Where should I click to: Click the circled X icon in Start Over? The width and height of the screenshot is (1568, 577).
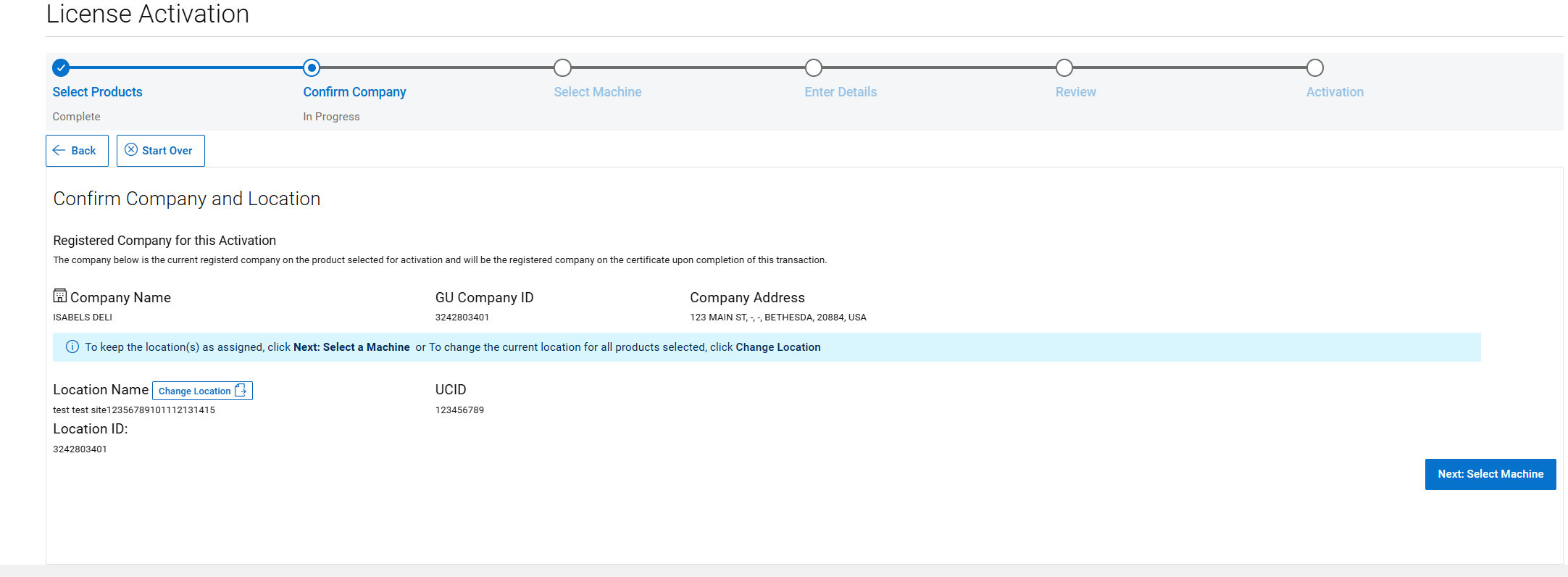click(131, 150)
